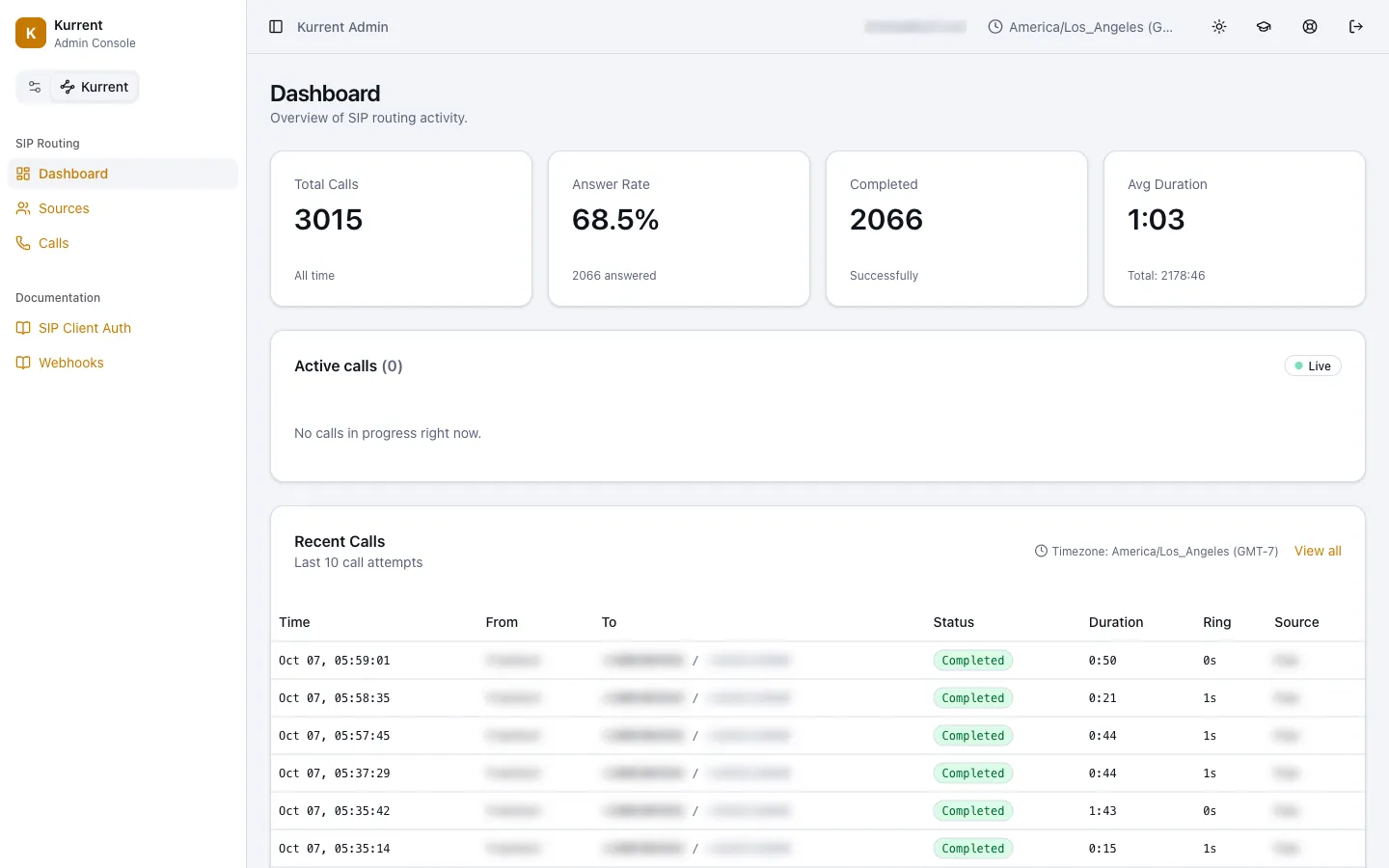The image size is (1389, 868).
Task: Click the Source column header
Action: pyautogui.click(x=1296, y=622)
